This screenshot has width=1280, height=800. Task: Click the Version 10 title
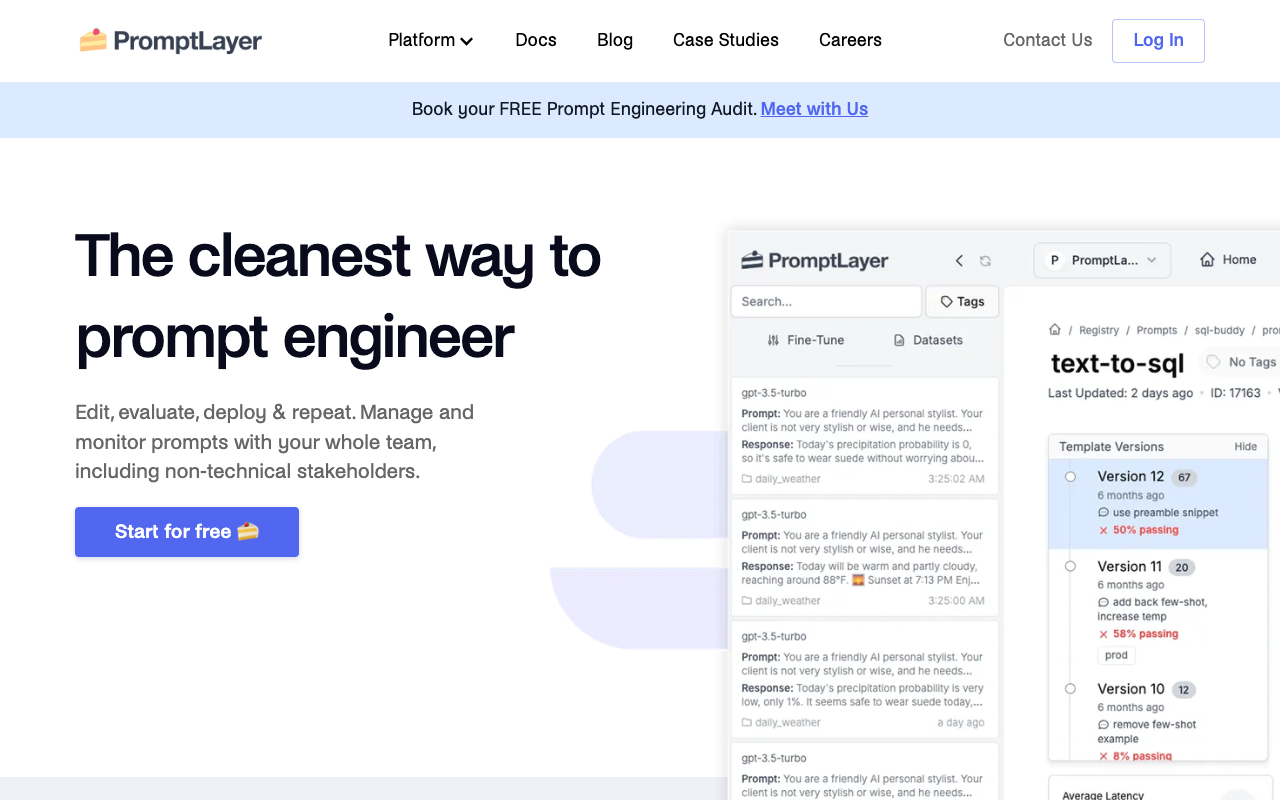coord(1131,689)
